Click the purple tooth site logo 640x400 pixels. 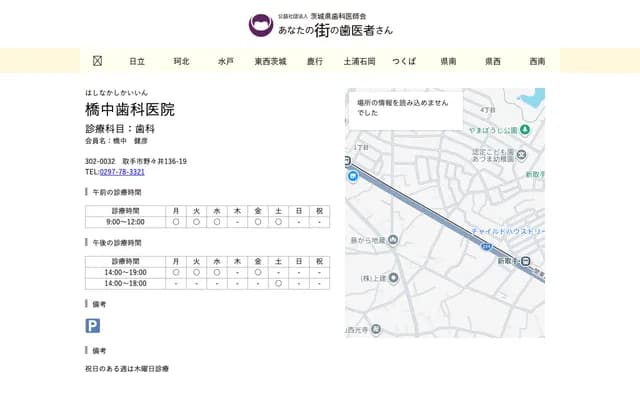[x=261, y=25]
